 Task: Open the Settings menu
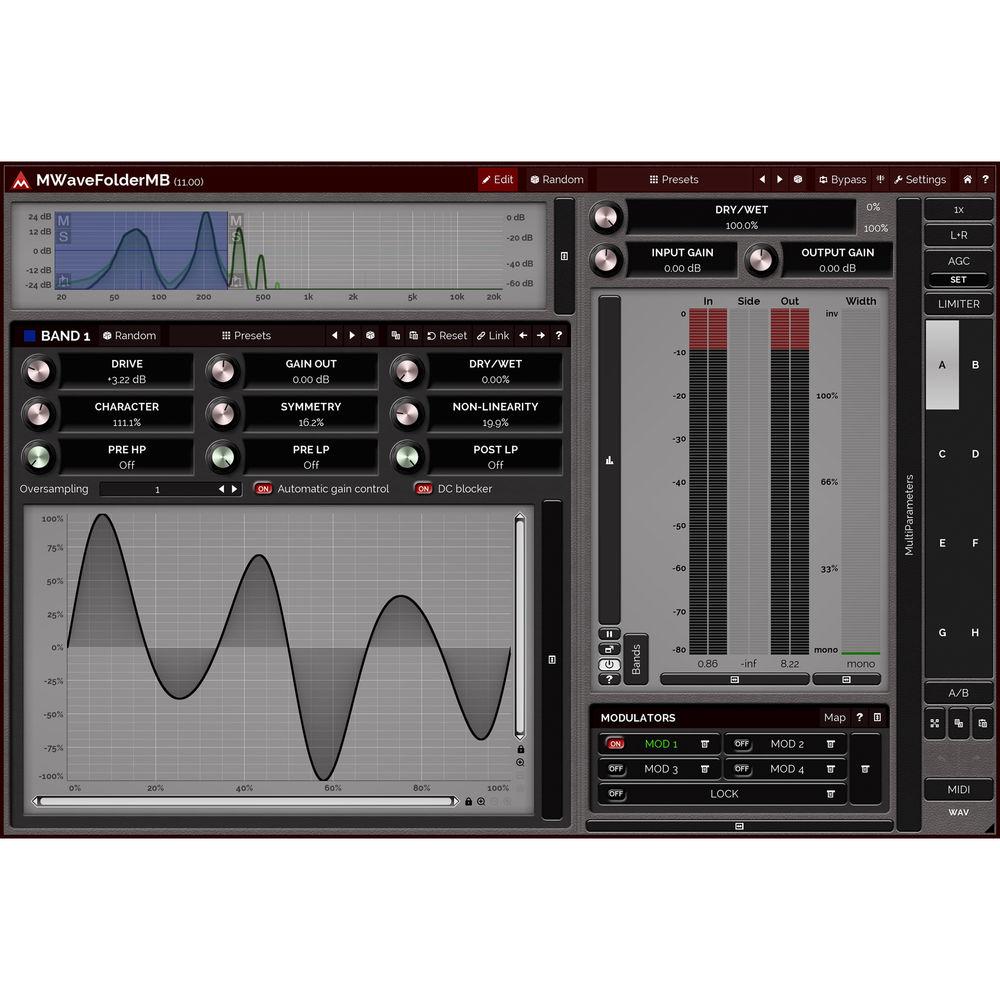click(x=919, y=180)
